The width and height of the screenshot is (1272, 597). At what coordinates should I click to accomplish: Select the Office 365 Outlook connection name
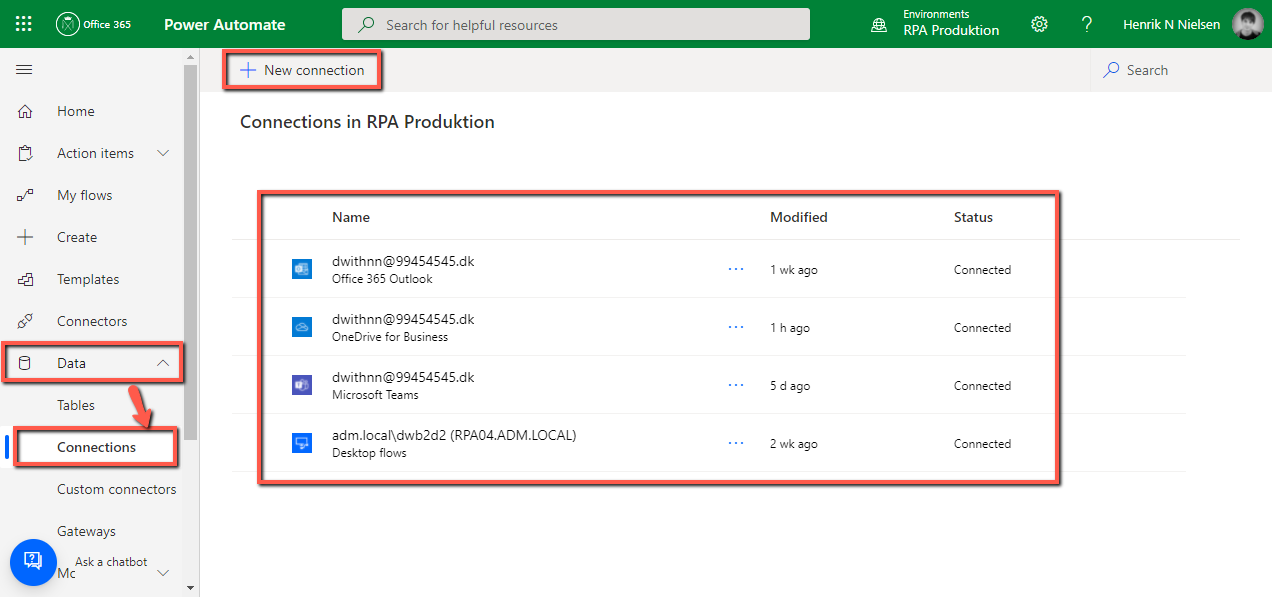403,262
